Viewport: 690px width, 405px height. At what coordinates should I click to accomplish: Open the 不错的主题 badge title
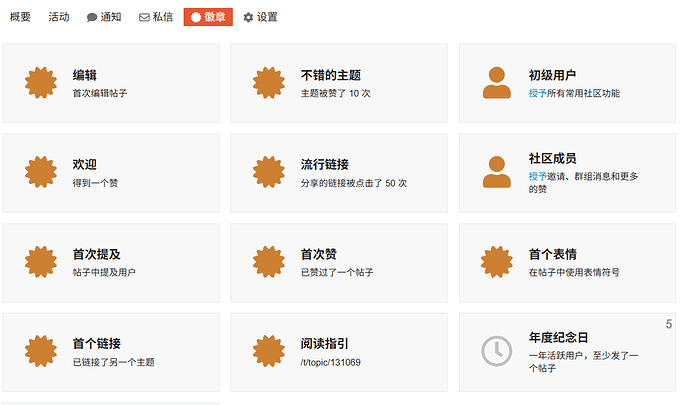pos(331,75)
